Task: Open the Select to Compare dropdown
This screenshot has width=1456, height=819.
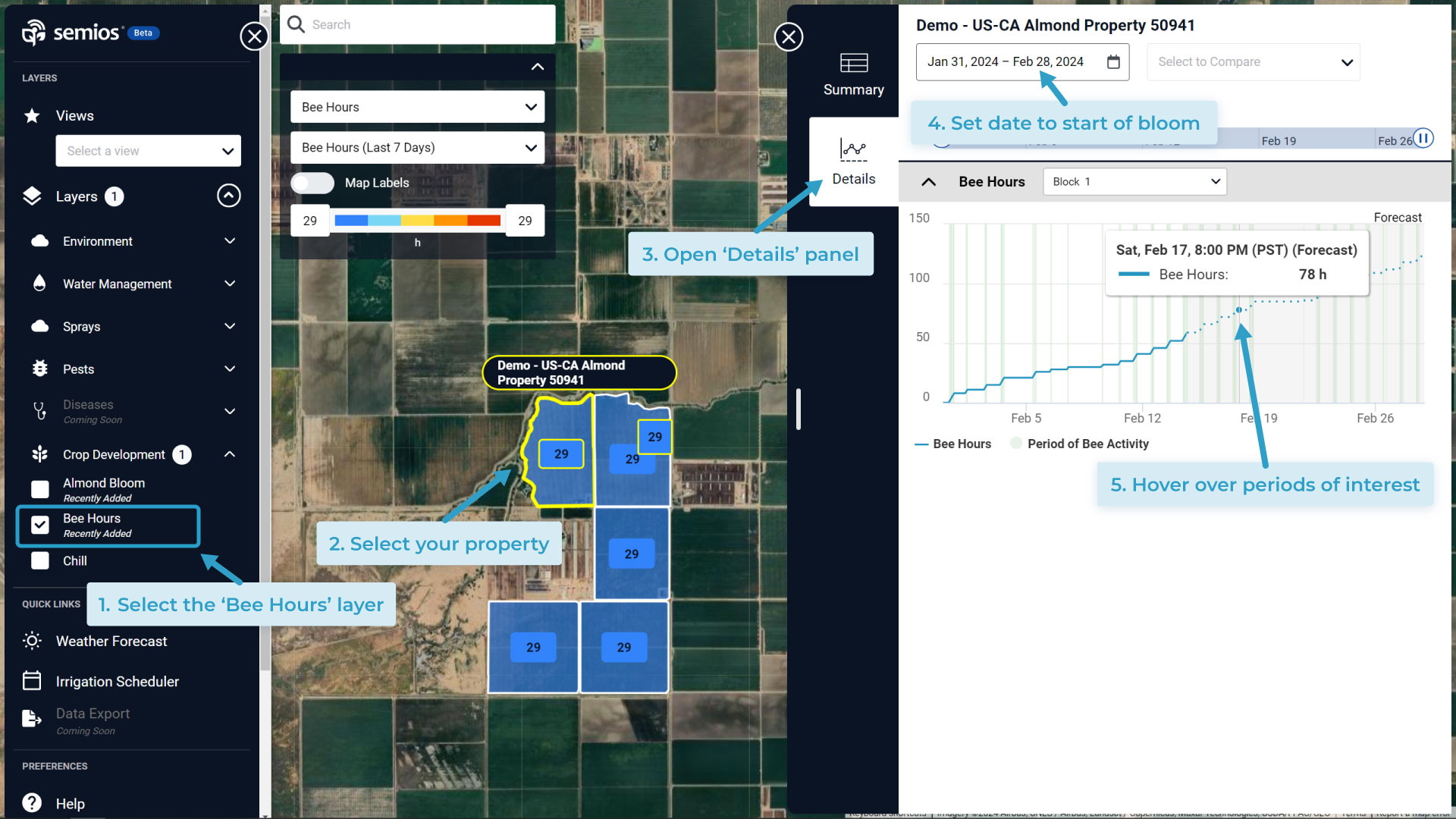Action: point(1254,61)
